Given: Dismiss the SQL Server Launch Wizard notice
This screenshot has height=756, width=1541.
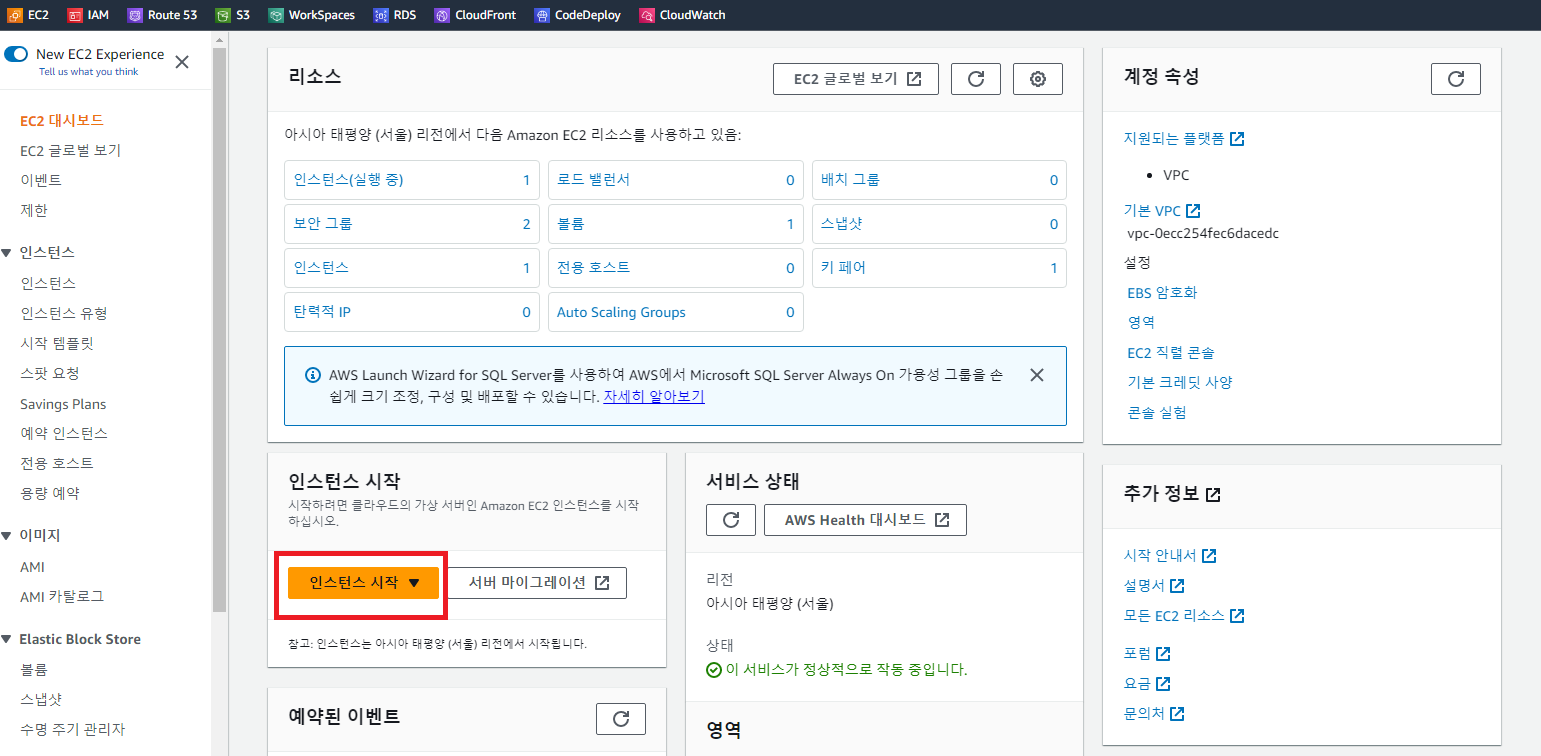Looking at the screenshot, I should coord(1037,375).
